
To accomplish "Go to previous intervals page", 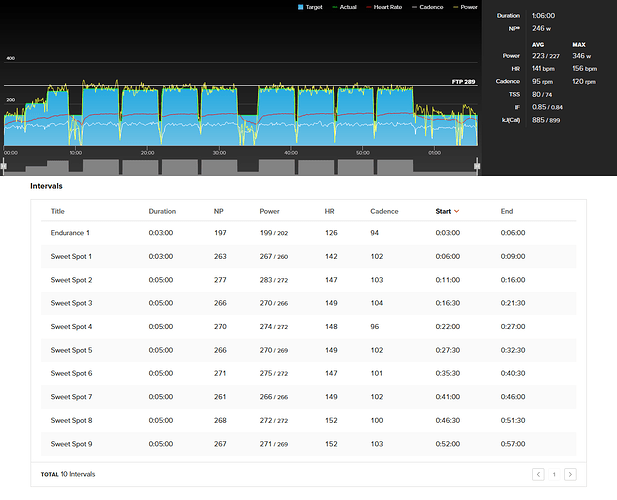I will tap(538, 474).
